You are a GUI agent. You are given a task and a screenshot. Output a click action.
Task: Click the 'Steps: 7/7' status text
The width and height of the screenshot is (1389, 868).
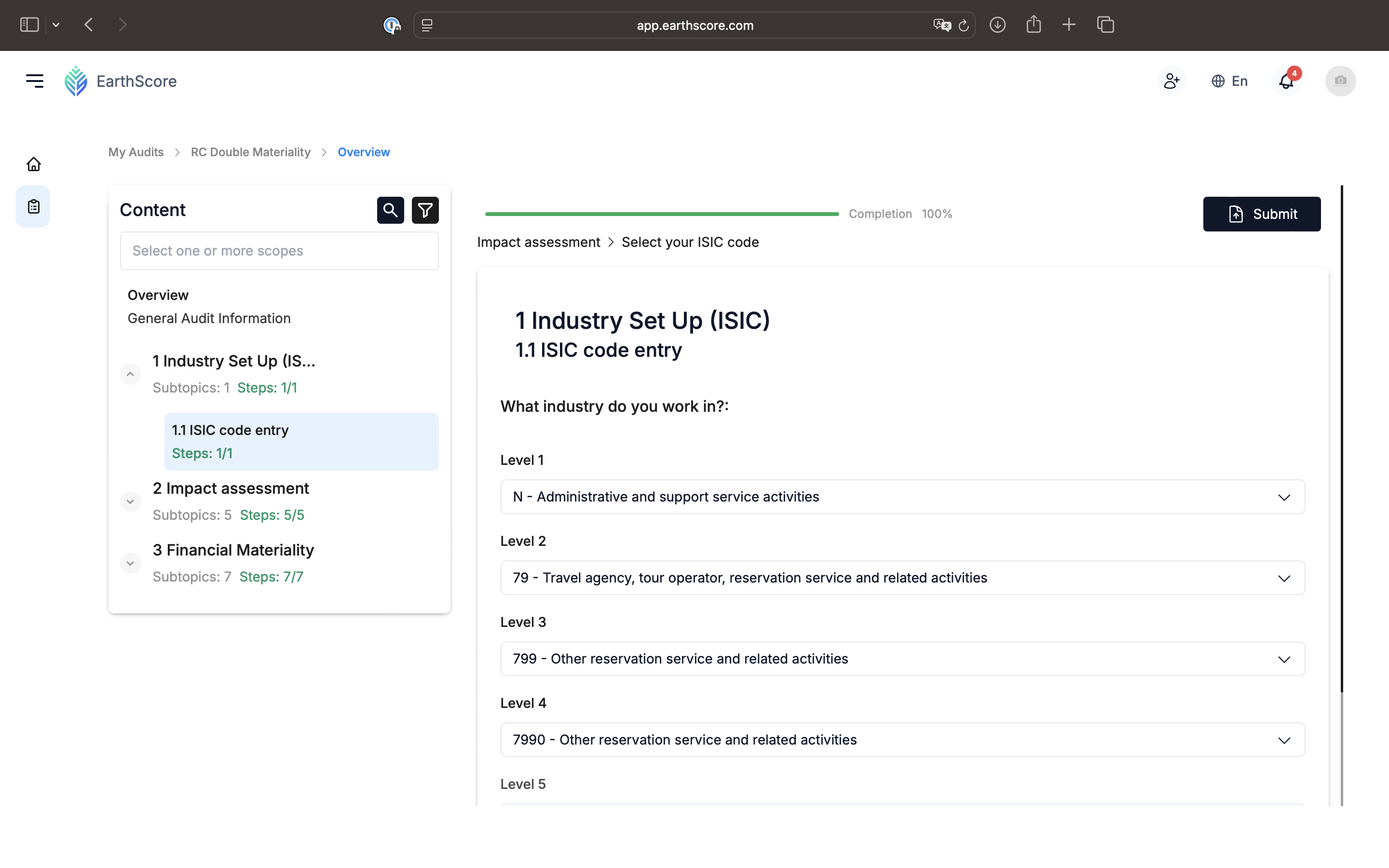click(x=271, y=577)
